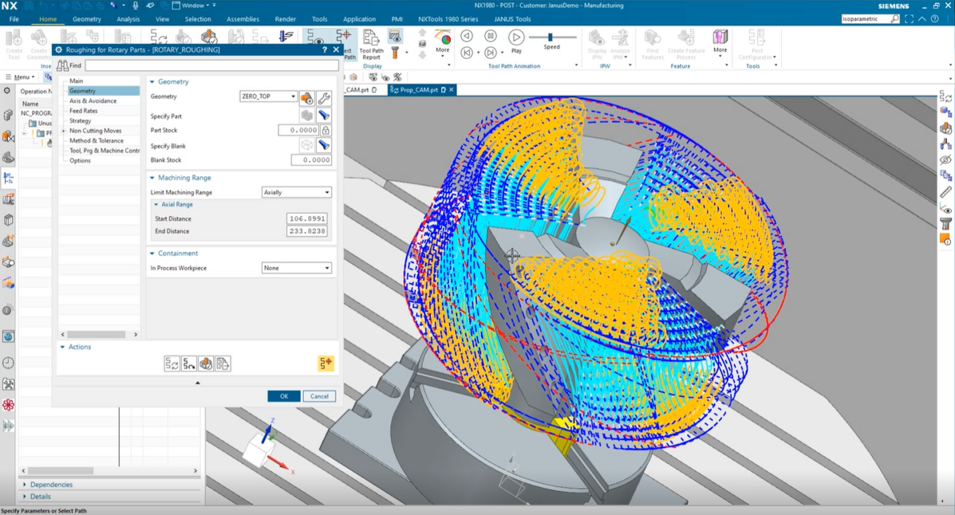Click the Verify tool path icon in Actions
955x515 pixels.
(x=206, y=364)
